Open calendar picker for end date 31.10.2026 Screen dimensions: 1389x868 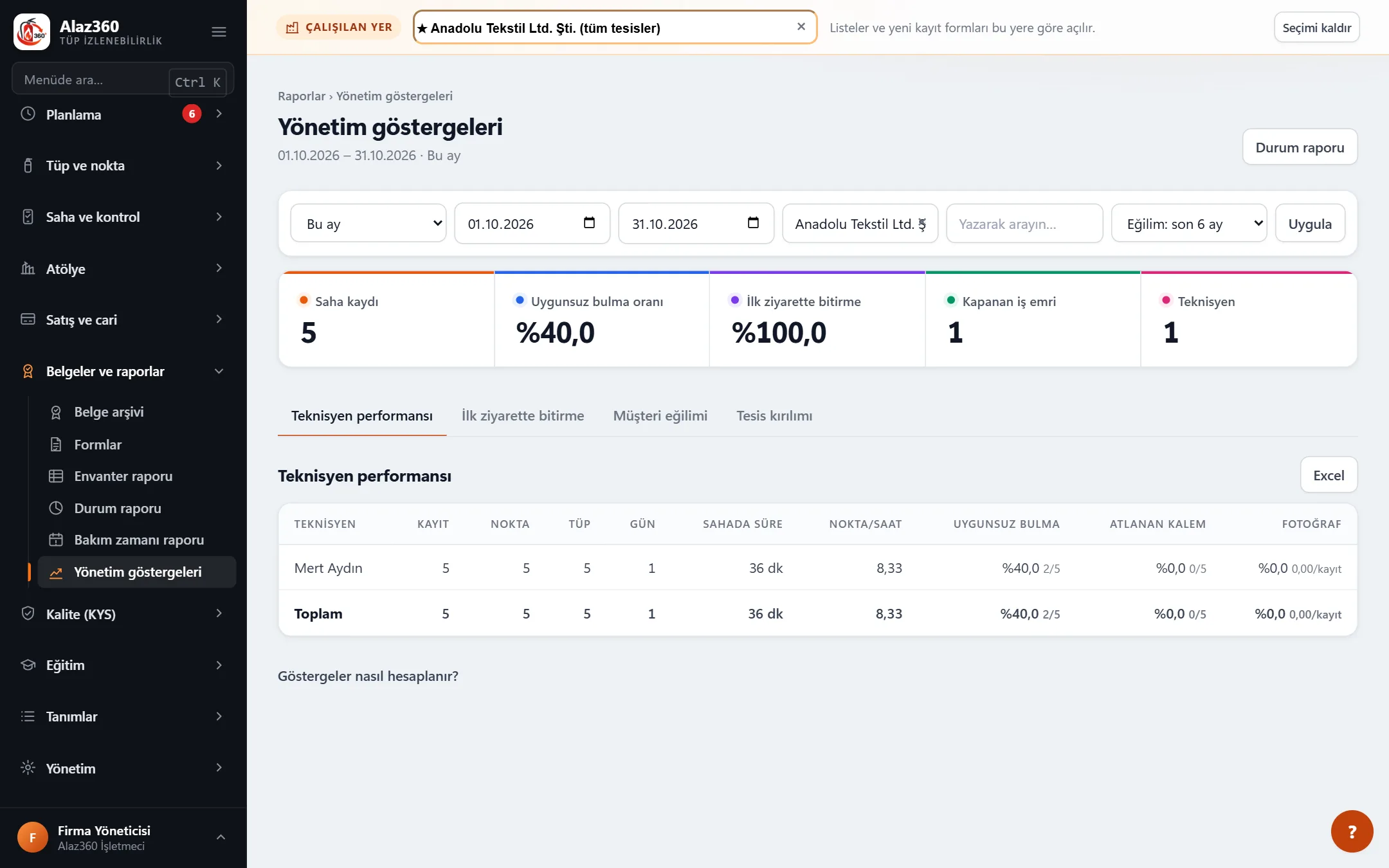click(753, 223)
